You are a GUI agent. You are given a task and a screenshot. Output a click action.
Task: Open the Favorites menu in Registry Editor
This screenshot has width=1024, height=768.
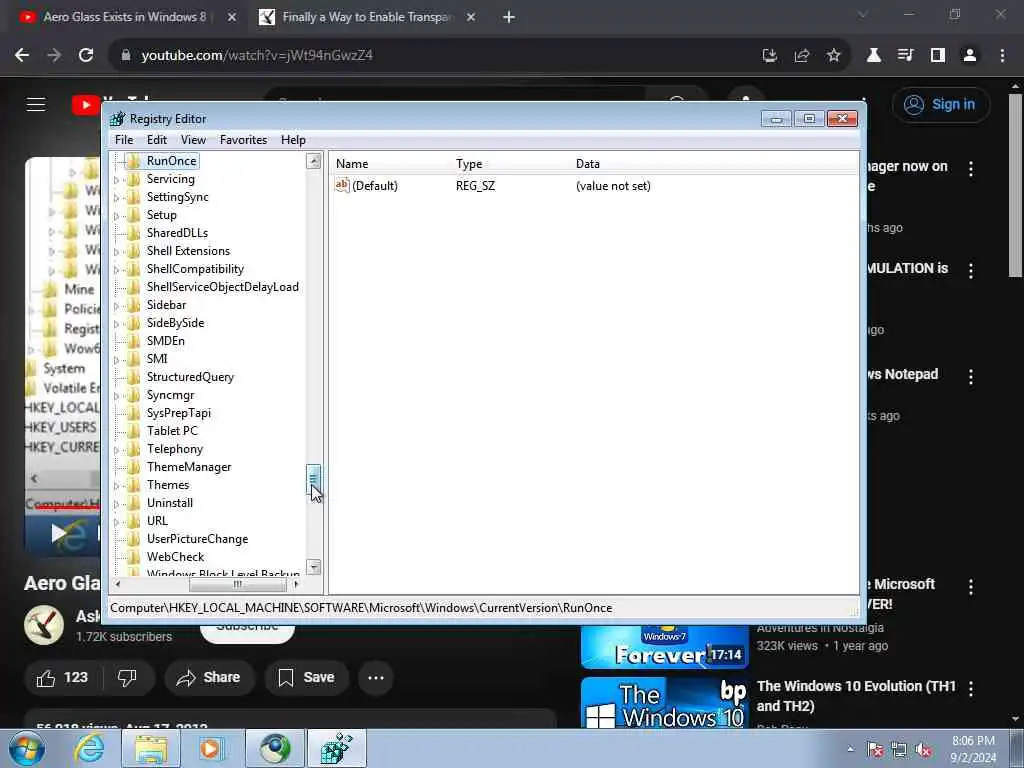[x=243, y=140]
